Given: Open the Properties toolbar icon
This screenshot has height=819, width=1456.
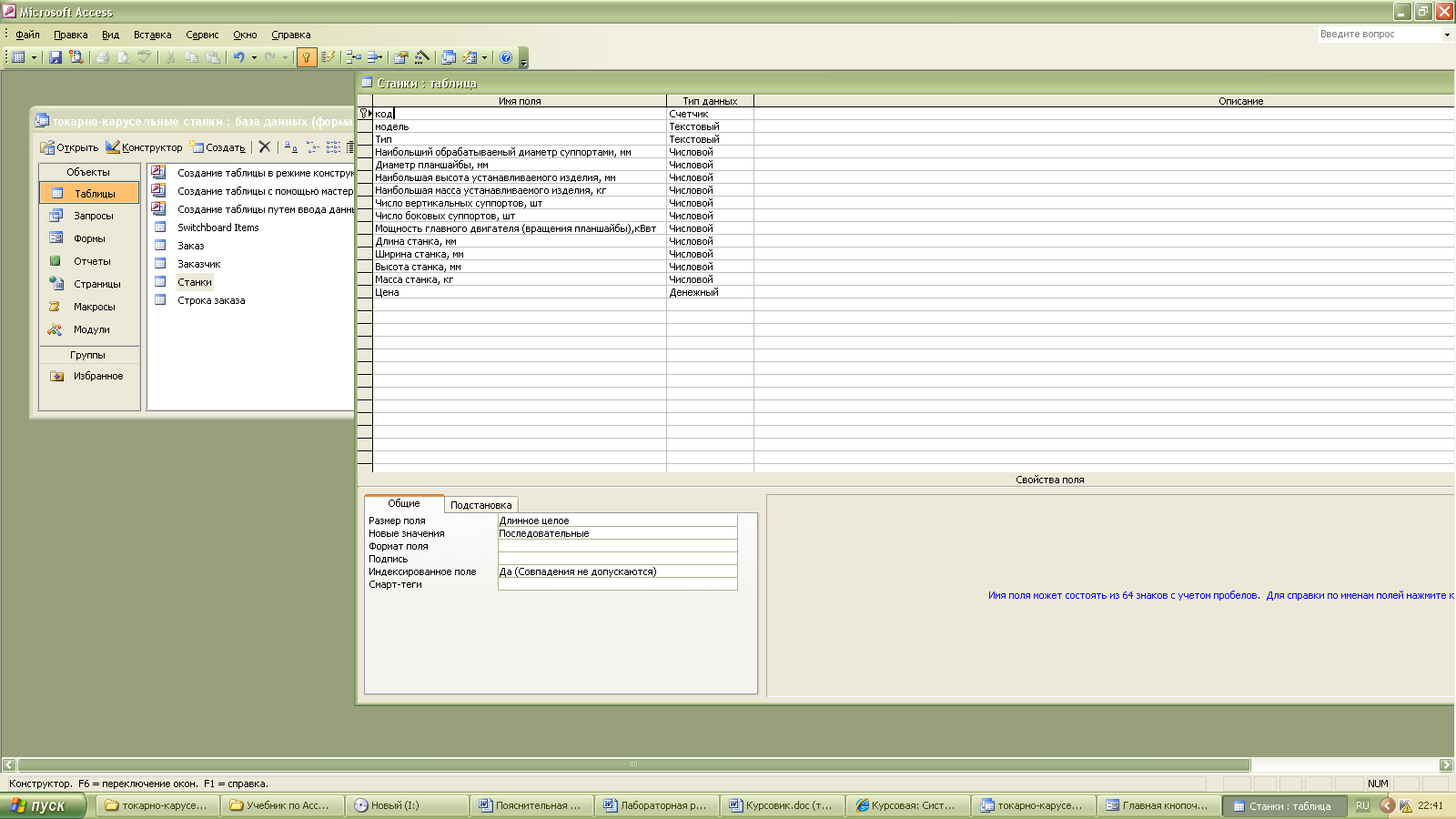Looking at the screenshot, I should (x=400, y=57).
